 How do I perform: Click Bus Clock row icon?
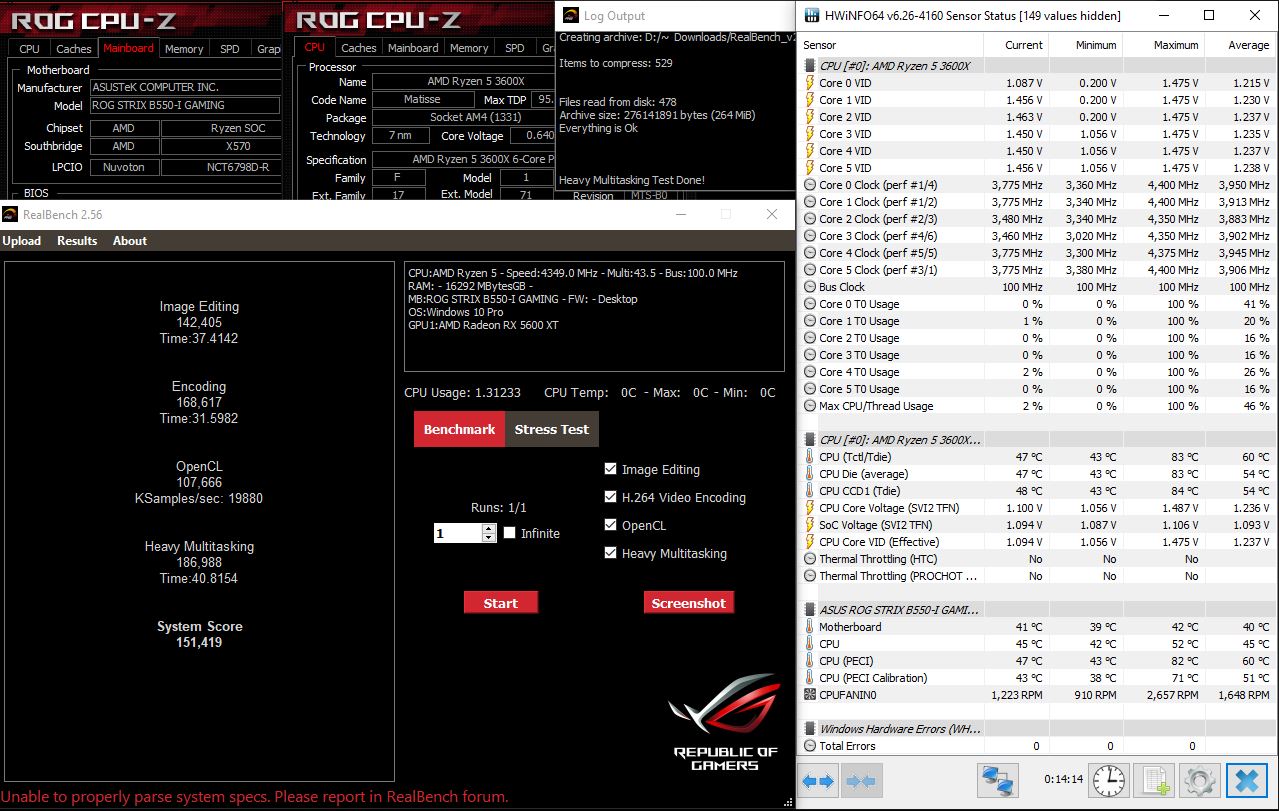click(x=810, y=287)
